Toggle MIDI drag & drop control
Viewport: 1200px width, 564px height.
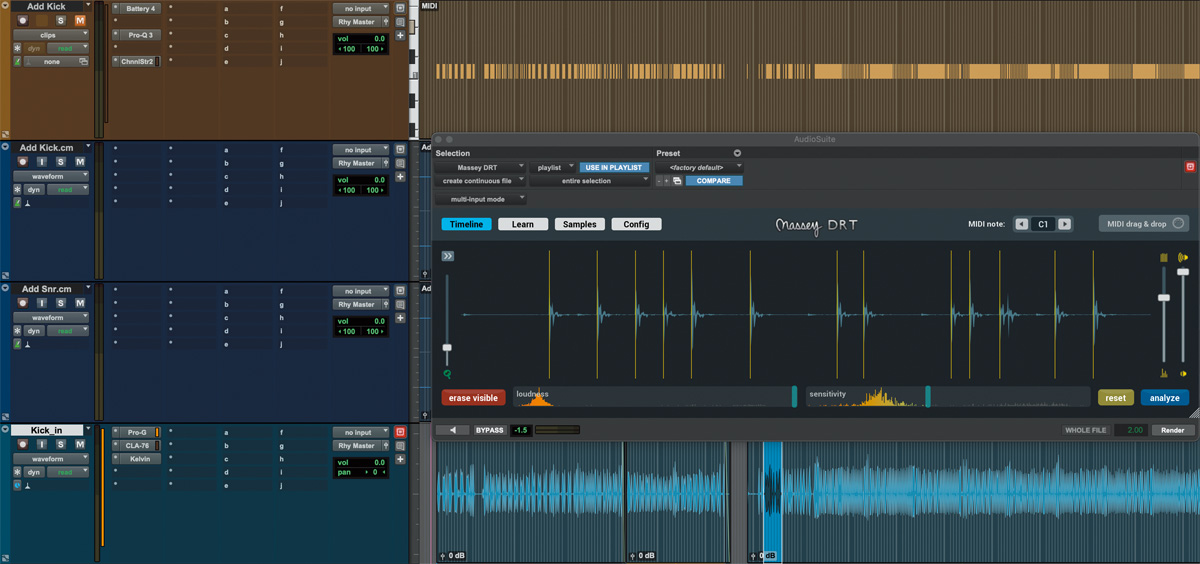[1144, 224]
